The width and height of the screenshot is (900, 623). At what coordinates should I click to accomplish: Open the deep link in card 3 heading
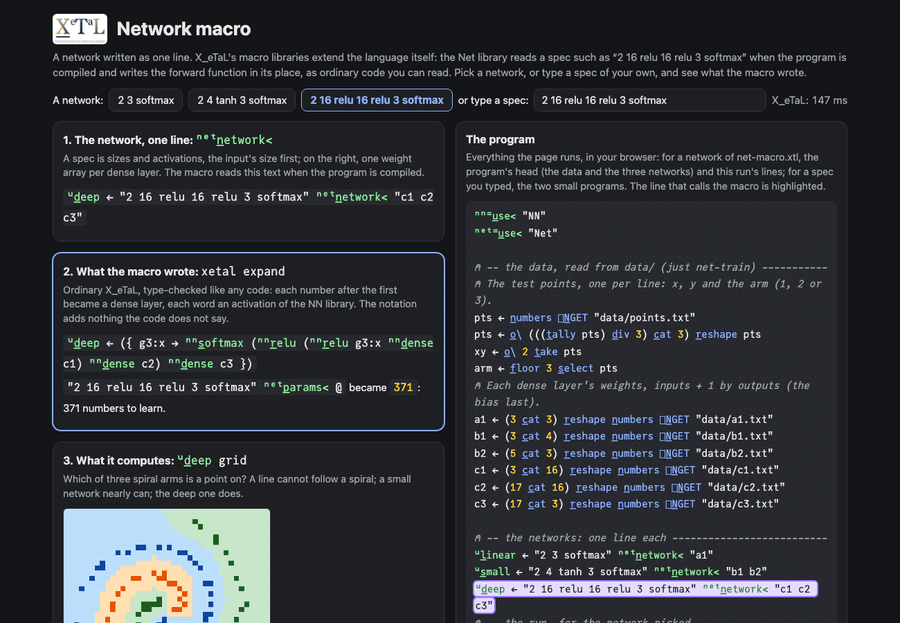pyautogui.click(x=195, y=460)
